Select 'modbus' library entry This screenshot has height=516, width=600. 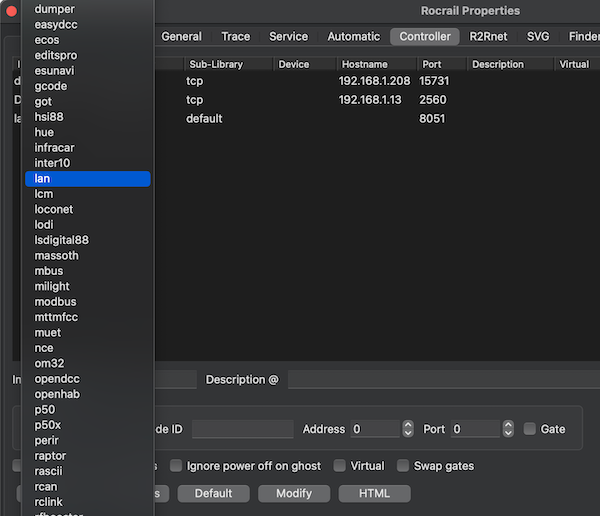[88, 302]
